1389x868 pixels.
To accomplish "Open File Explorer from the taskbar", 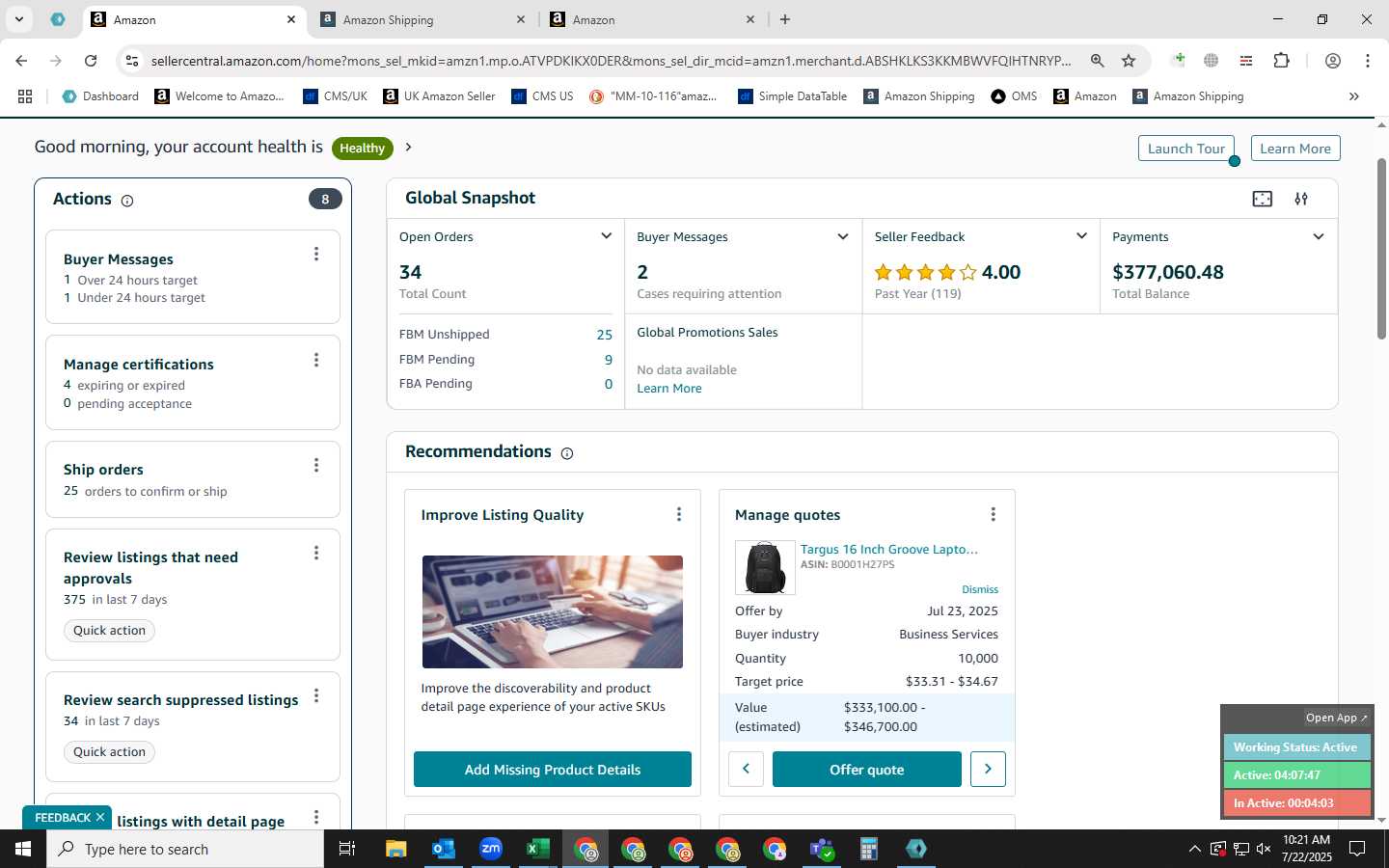I will (395, 849).
